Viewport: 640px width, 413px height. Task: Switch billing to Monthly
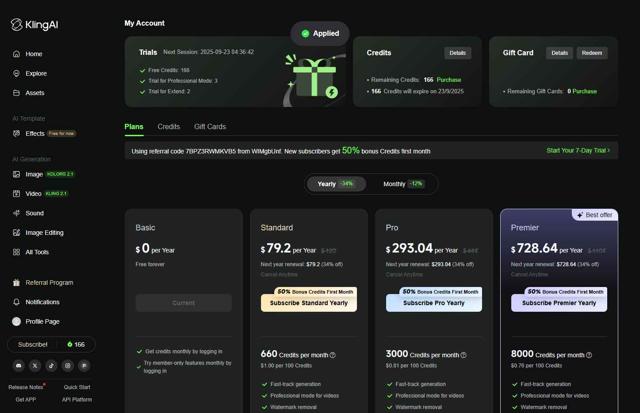click(404, 184)
